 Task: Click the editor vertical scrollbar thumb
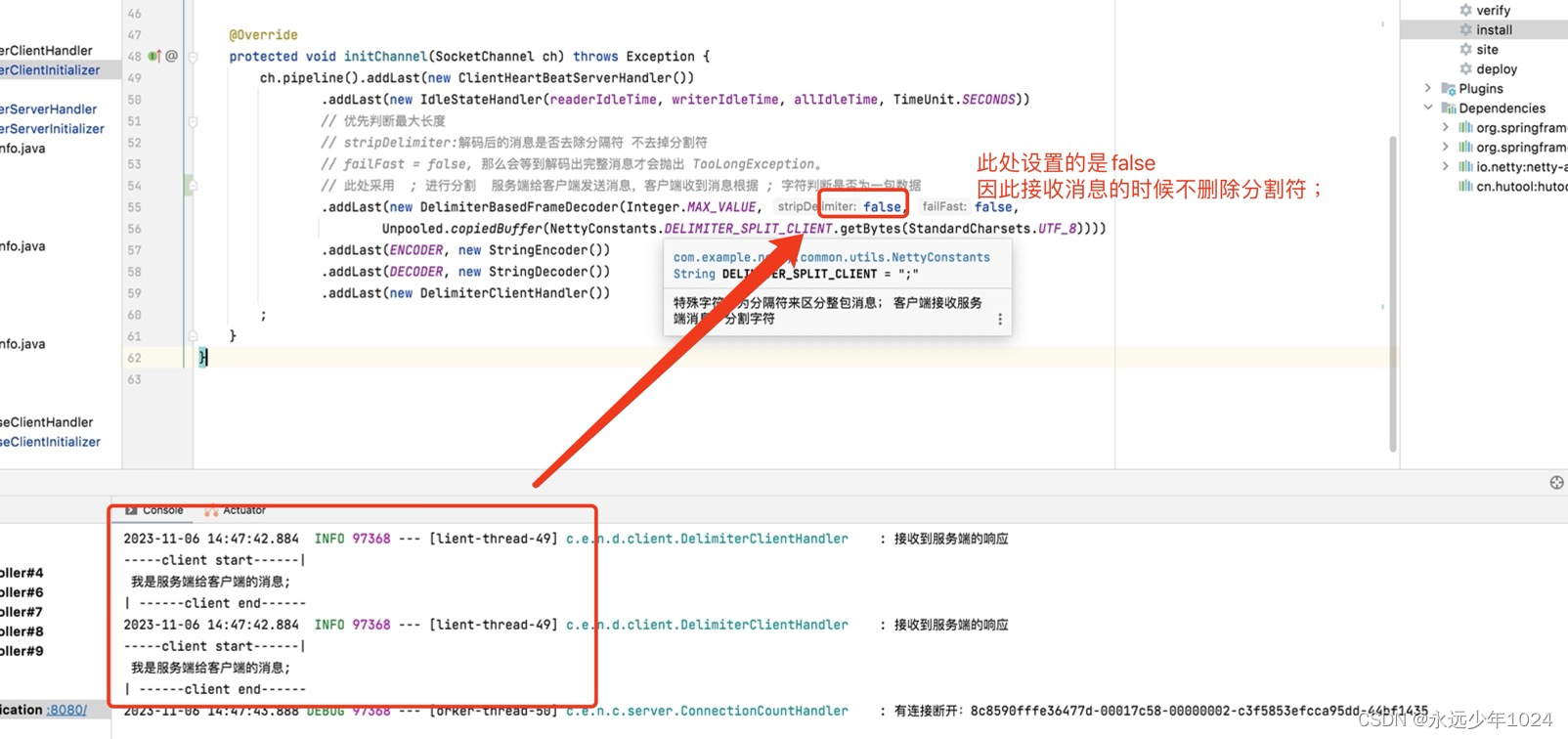1393,293
